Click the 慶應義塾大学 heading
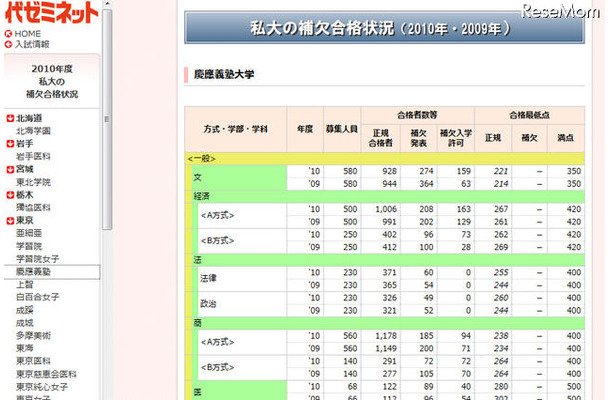Image resolution: width=610 pixels, height=400 pixels. (x=224, y=74)
